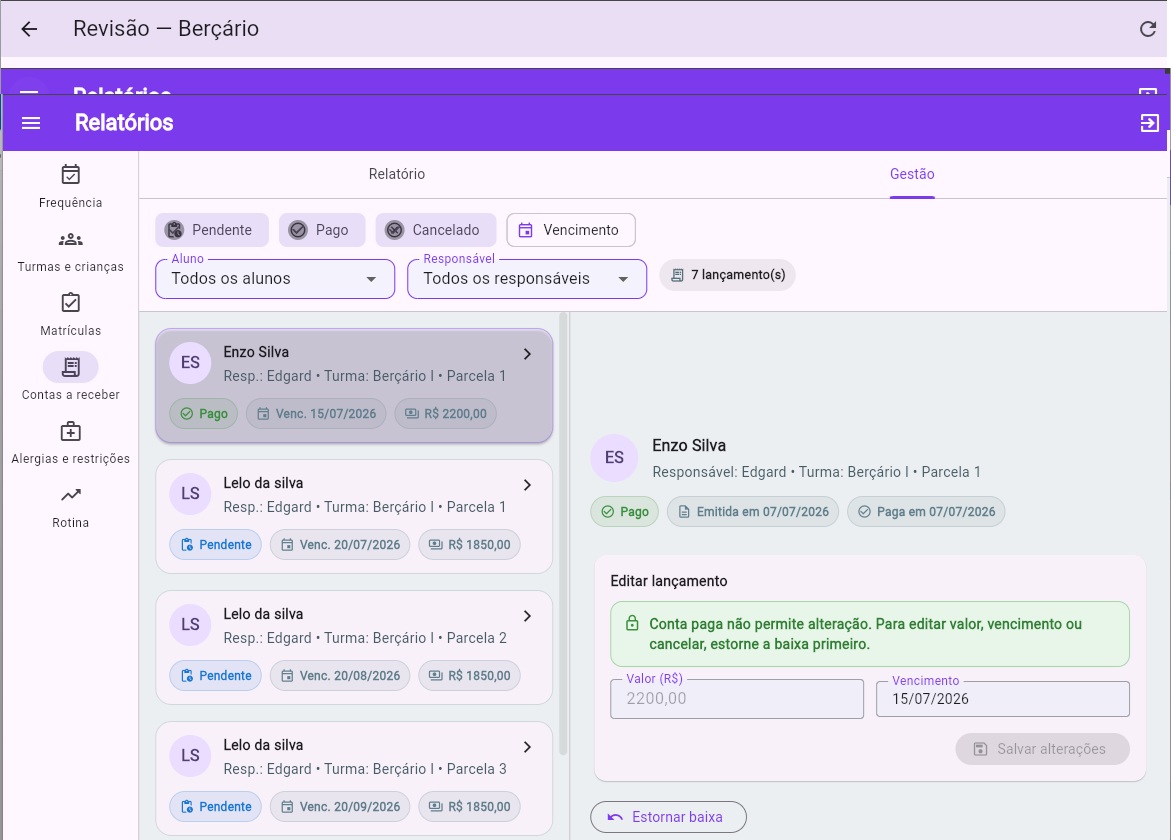Click the logout icon in the purple bar
The image size is (1171, 840).
1149,123
